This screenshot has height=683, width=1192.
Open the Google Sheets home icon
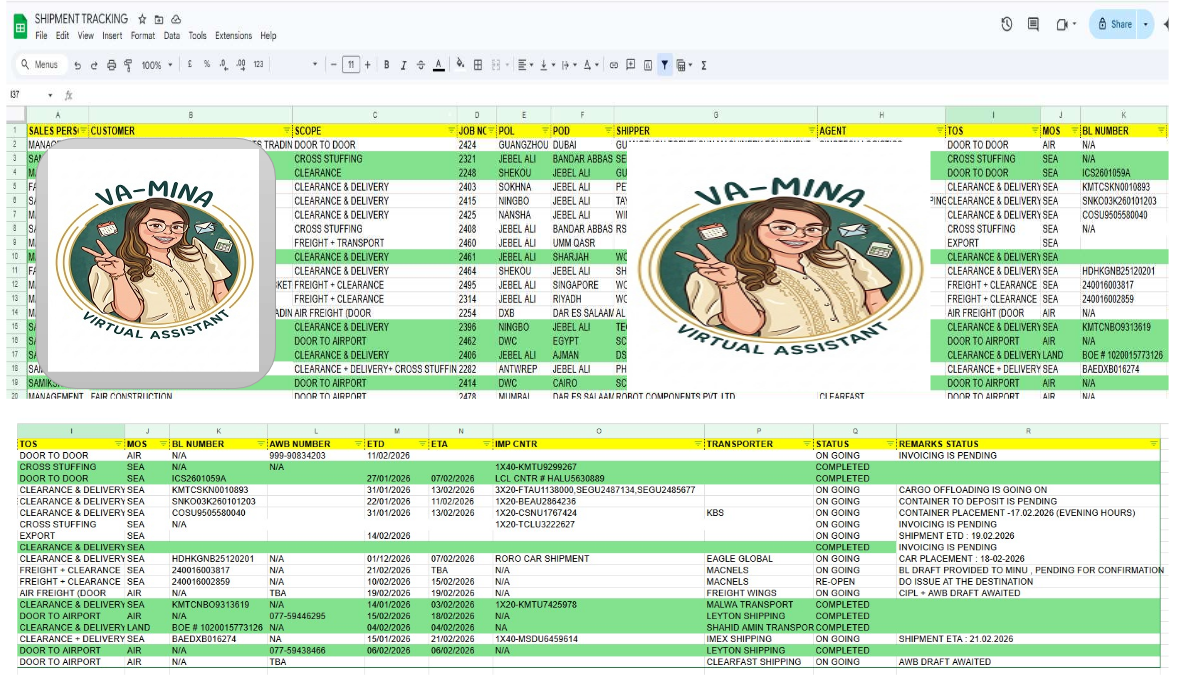tap(21, 26)
